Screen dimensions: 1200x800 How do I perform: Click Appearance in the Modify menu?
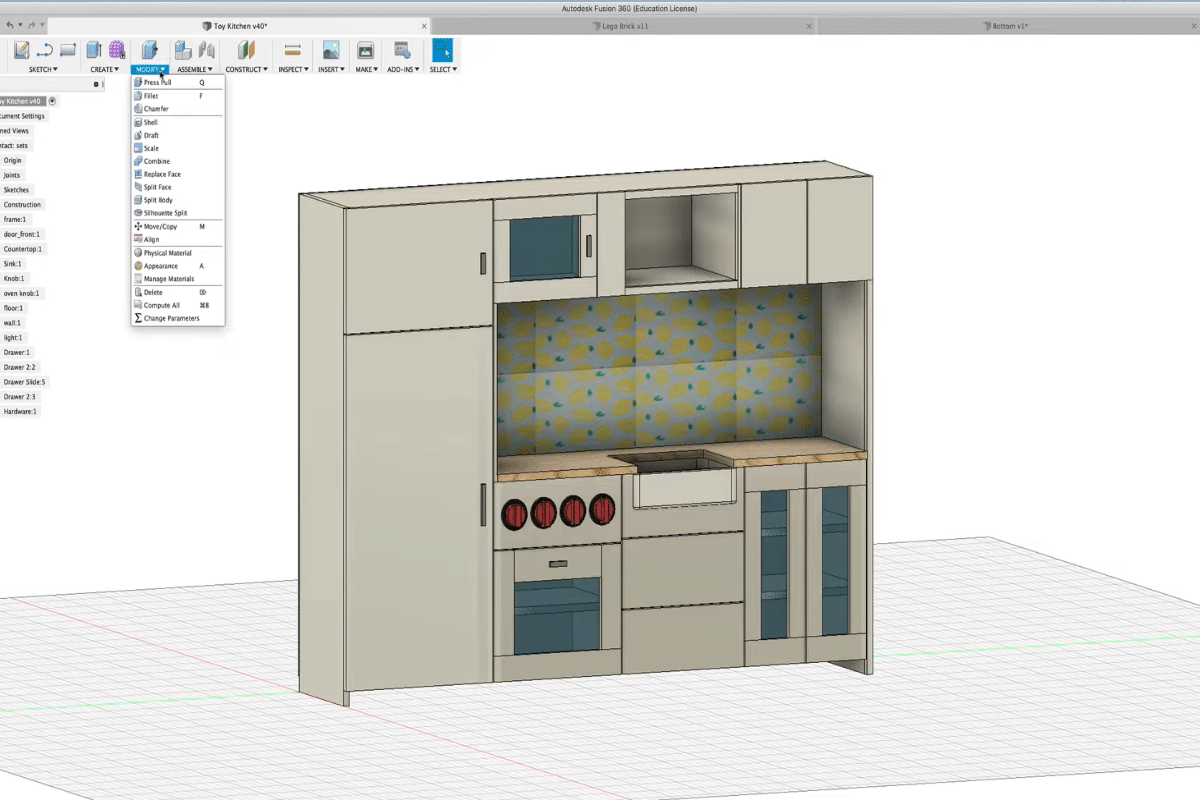point(160,266)
